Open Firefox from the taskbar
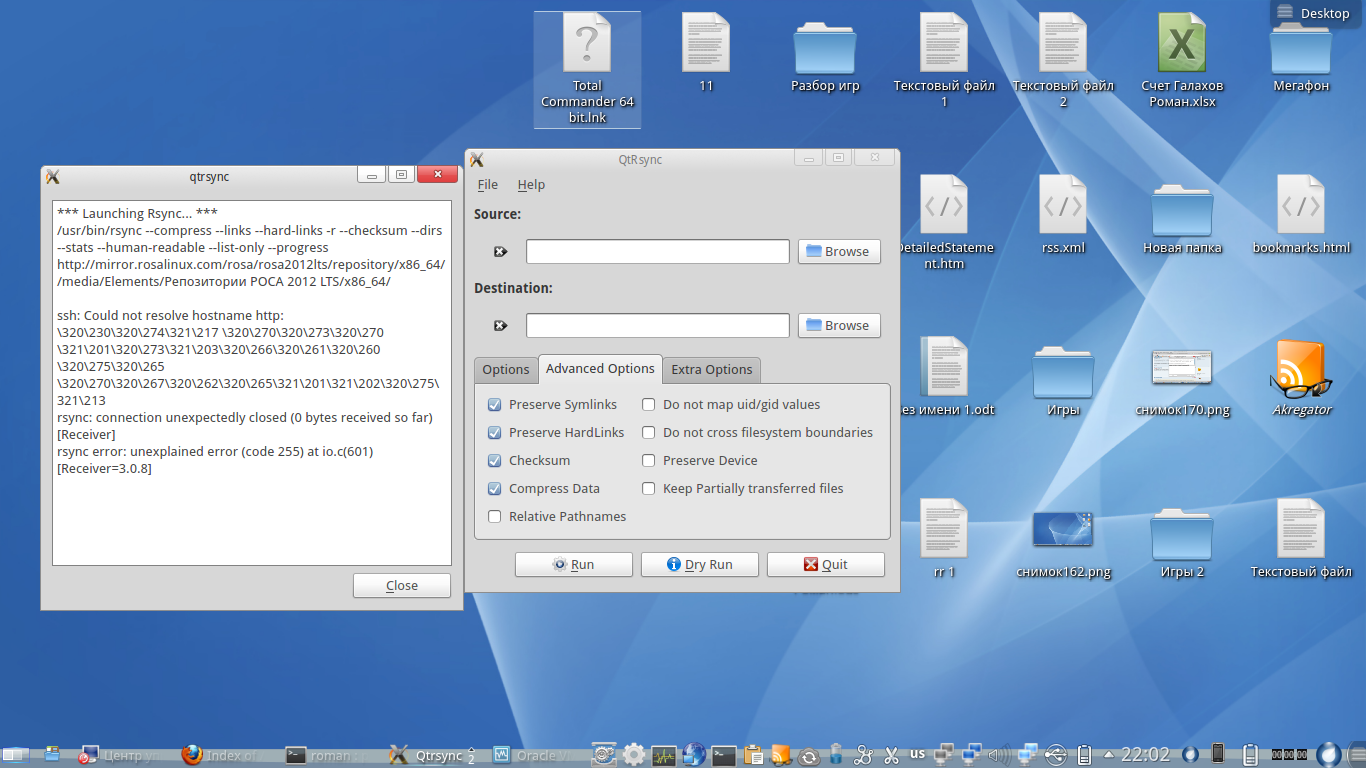This screenshot has height=768, width=1366. coord(192,755)
